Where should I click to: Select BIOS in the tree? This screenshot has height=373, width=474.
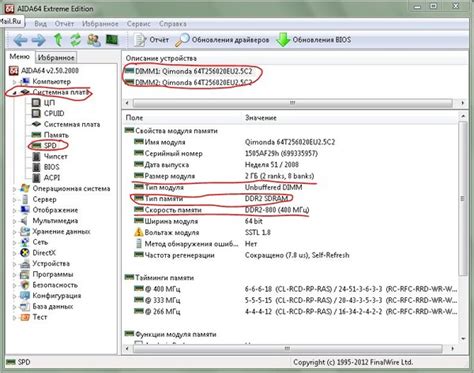tap(45, 167)
